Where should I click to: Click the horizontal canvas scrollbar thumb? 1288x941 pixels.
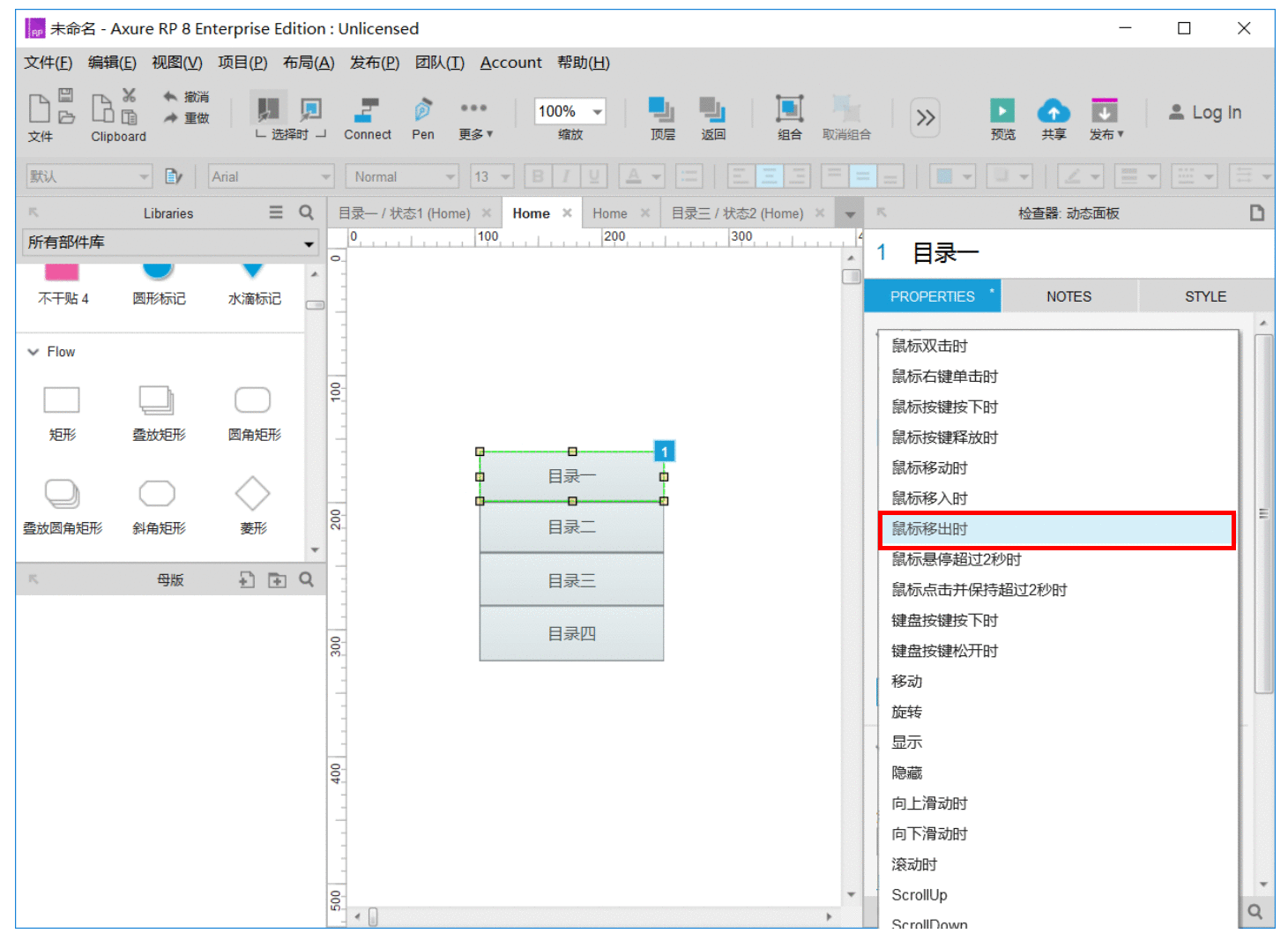tap(373, 917)
